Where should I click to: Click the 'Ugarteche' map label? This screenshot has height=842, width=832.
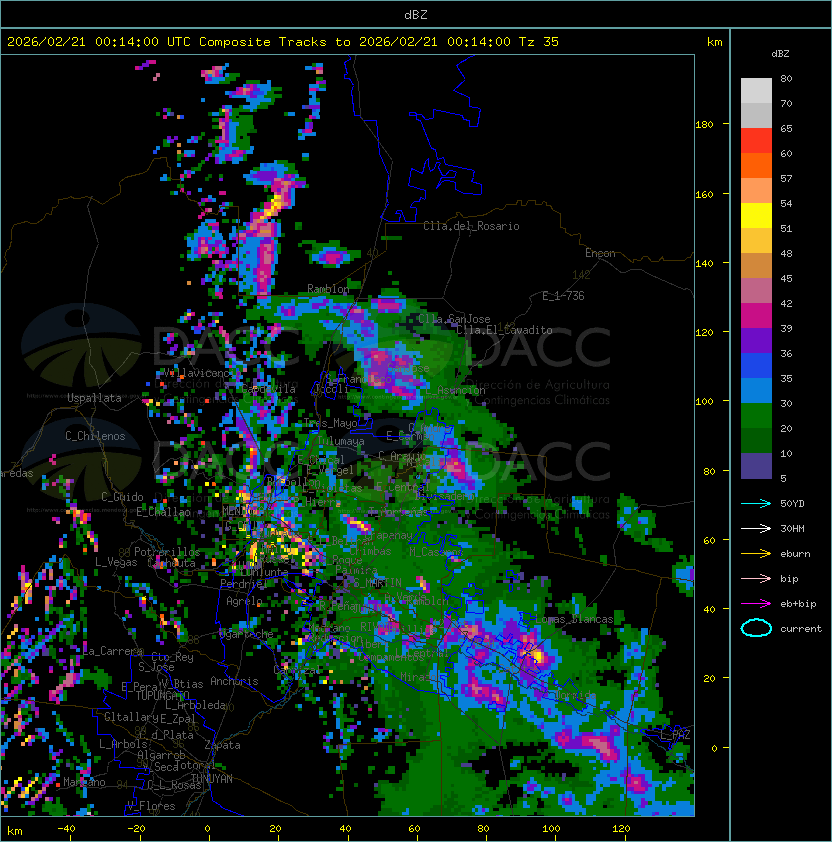pos(246,634)
